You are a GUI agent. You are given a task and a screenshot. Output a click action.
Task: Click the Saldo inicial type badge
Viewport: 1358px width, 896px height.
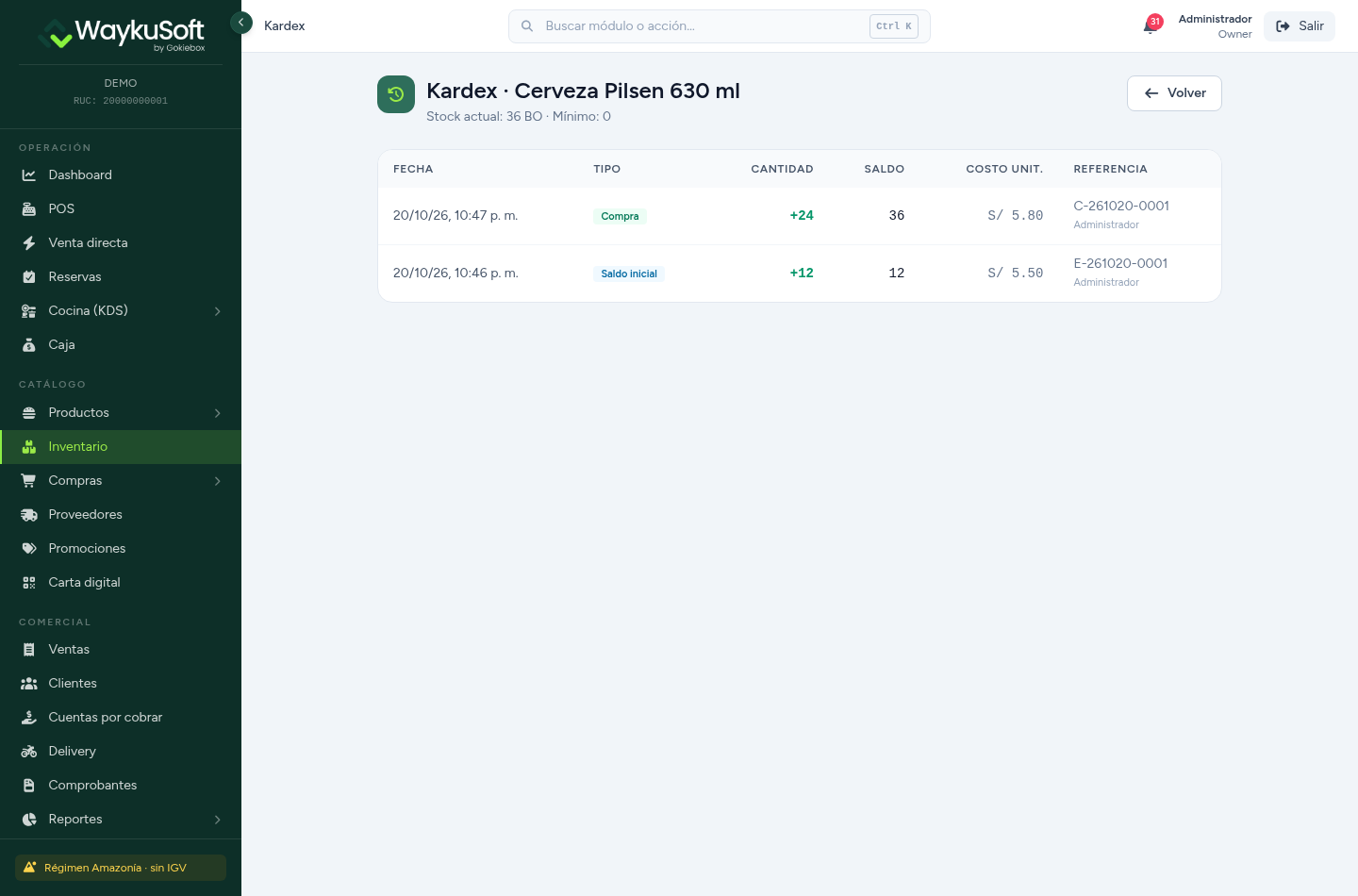[x=629, y=274]
